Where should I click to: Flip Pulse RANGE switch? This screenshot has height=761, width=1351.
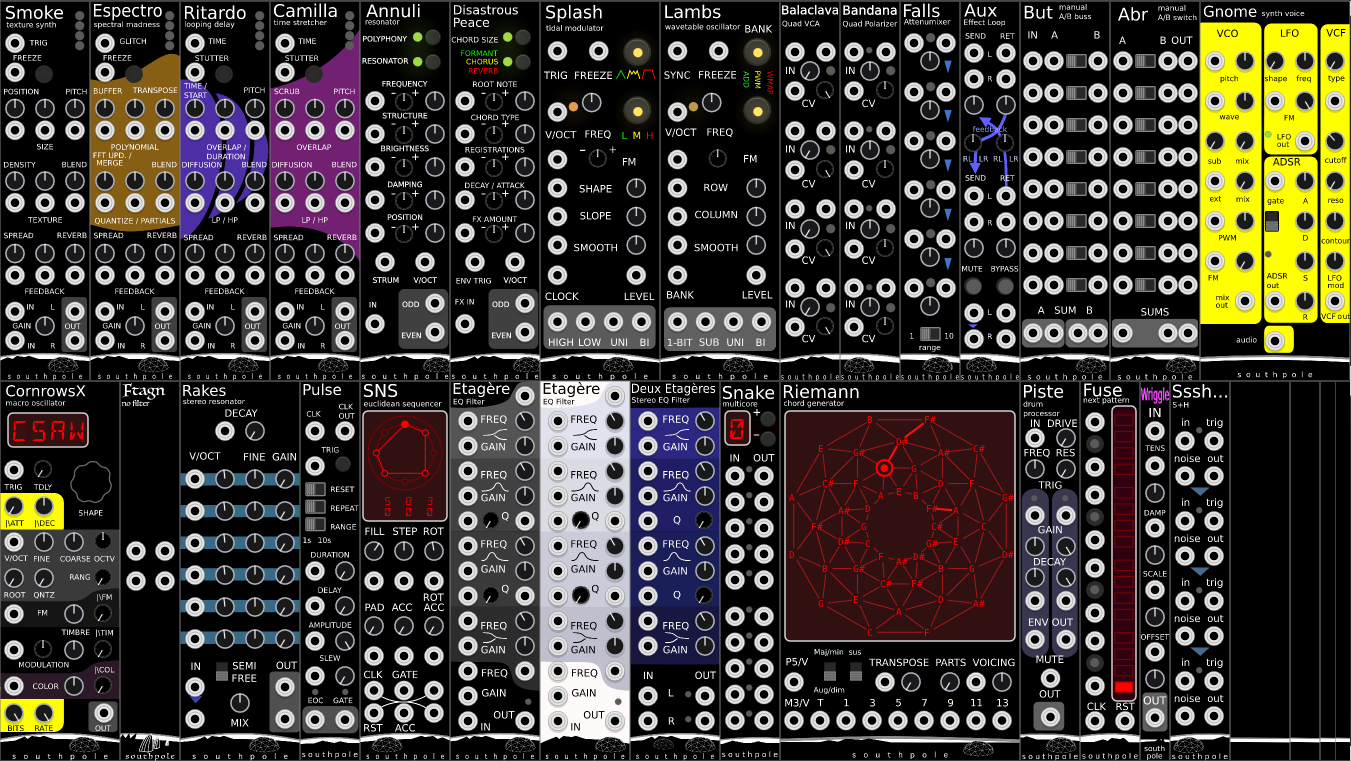click(315, 526)
